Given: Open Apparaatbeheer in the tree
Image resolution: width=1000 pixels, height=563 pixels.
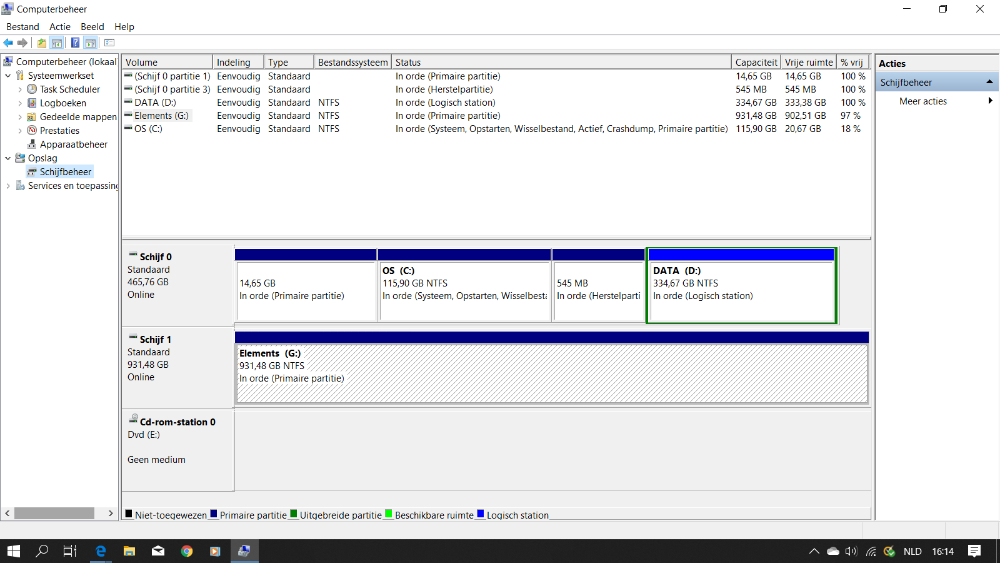Looking at the screenshot, I should pos(73,144).
